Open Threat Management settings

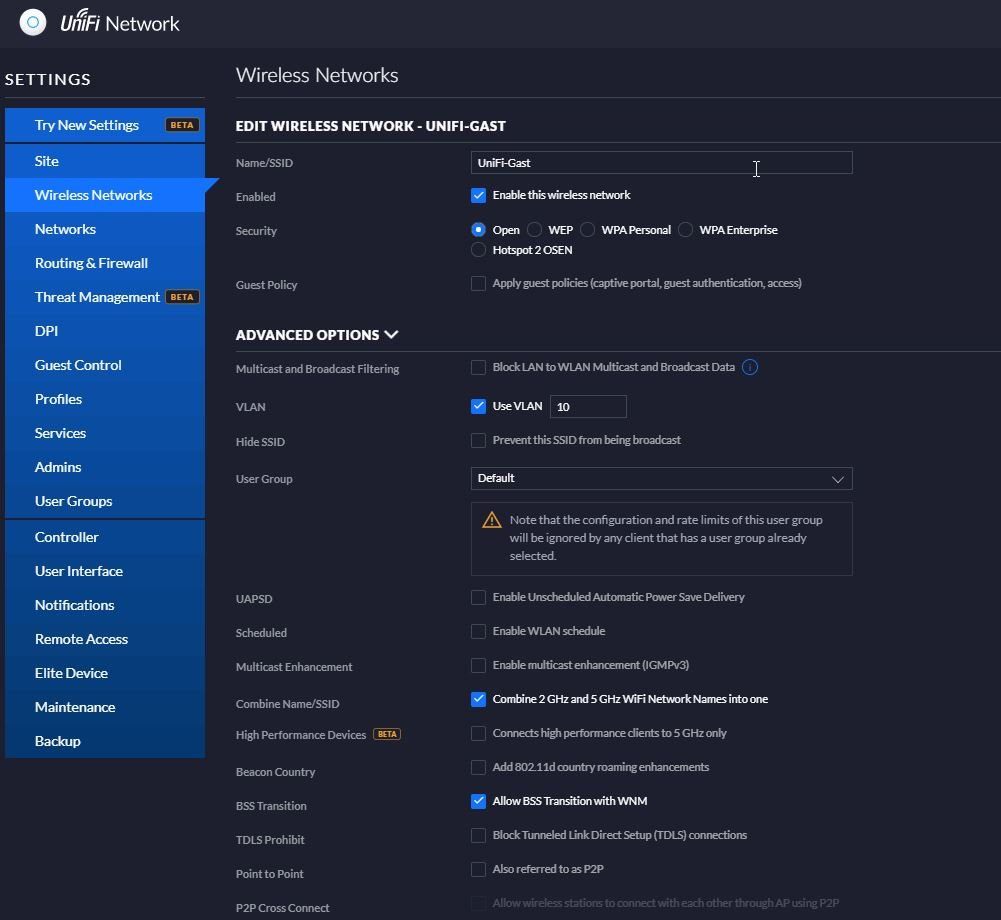pos(105,297)
